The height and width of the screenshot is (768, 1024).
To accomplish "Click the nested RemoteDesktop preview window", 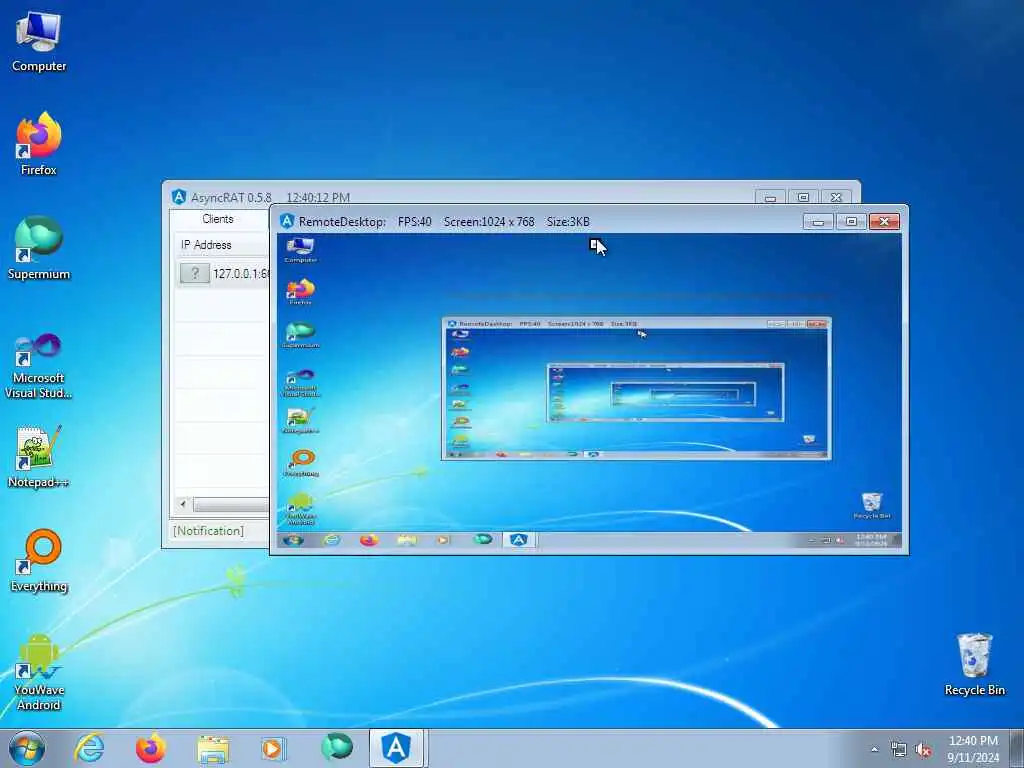I will 636,389.
